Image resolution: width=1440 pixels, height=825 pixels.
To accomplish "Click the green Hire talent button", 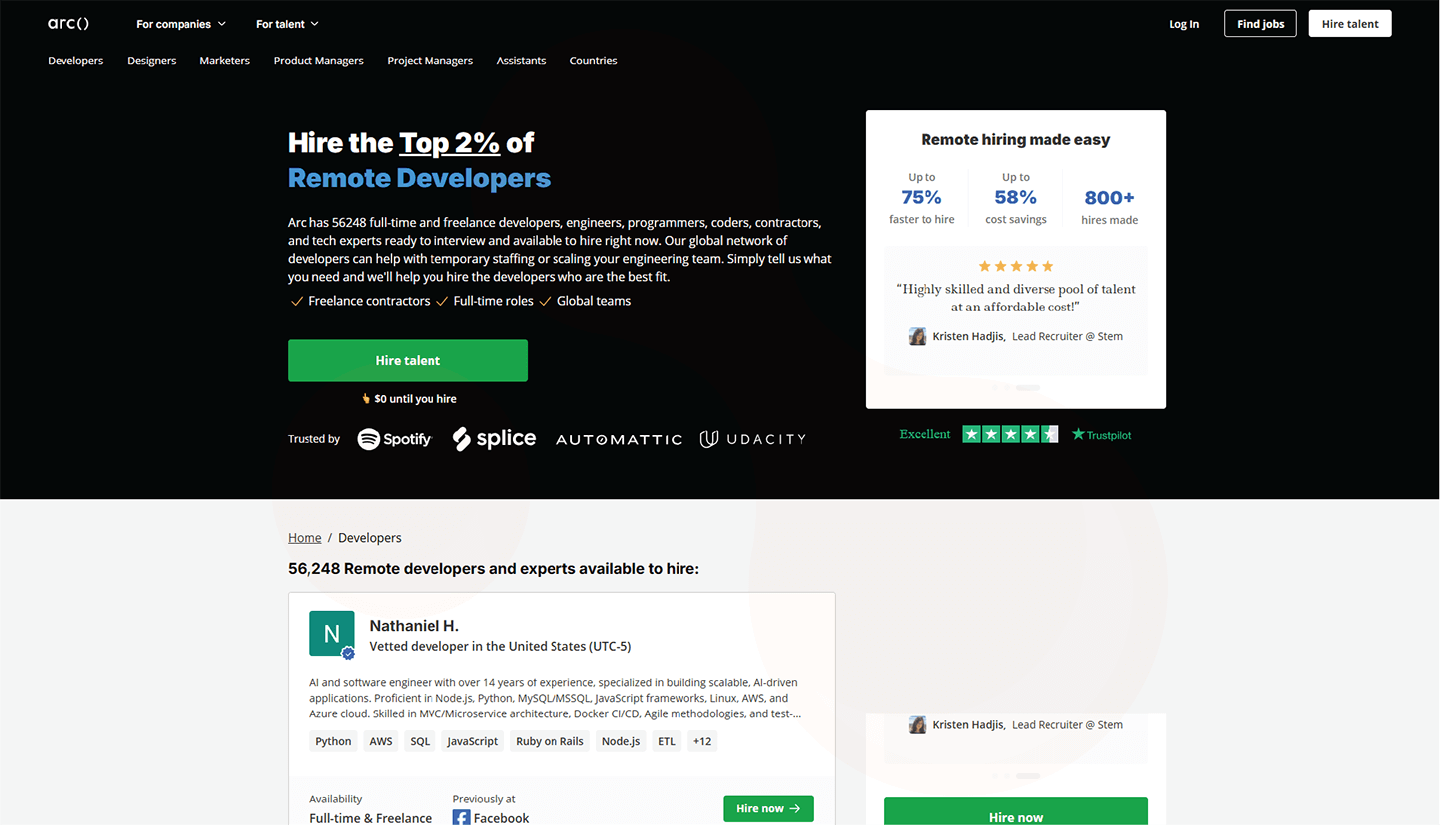I will coord(408,360).
